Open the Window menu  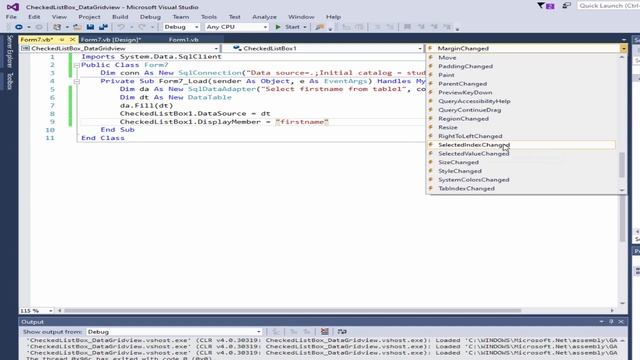[x=301, y=17]
